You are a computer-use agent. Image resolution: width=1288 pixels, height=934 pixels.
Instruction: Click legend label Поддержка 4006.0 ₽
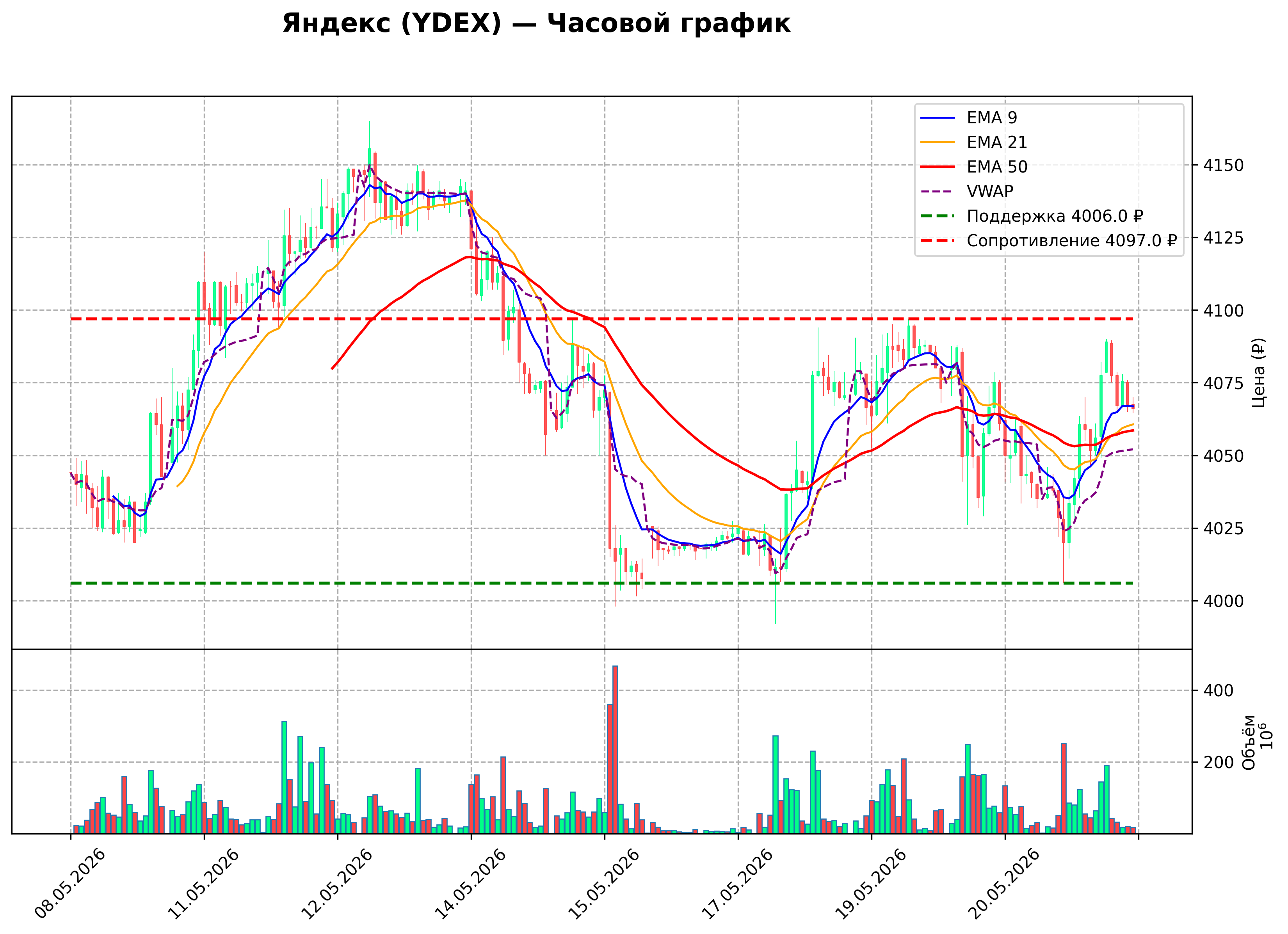pos(1055,216)
